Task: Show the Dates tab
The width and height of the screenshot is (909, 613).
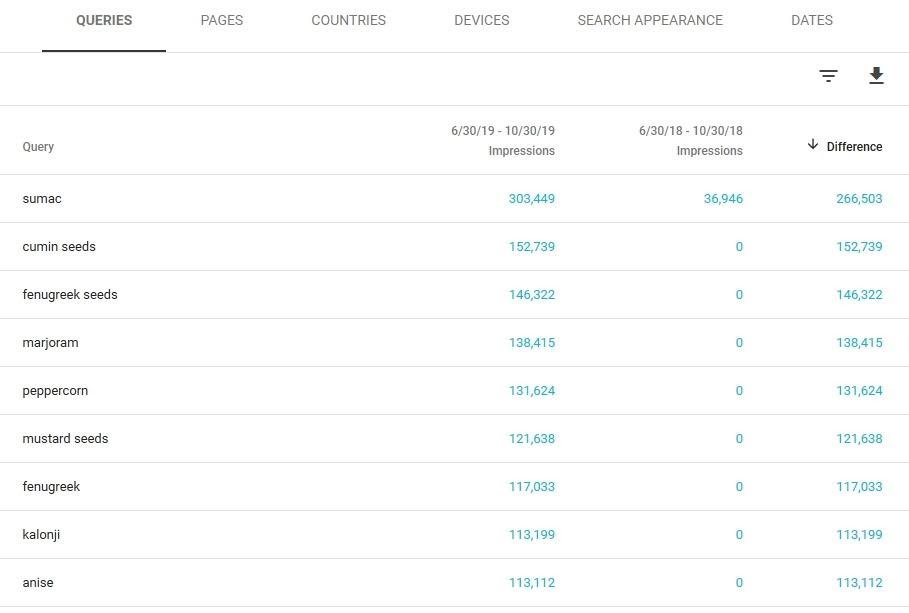Action: tap(811, 20)
